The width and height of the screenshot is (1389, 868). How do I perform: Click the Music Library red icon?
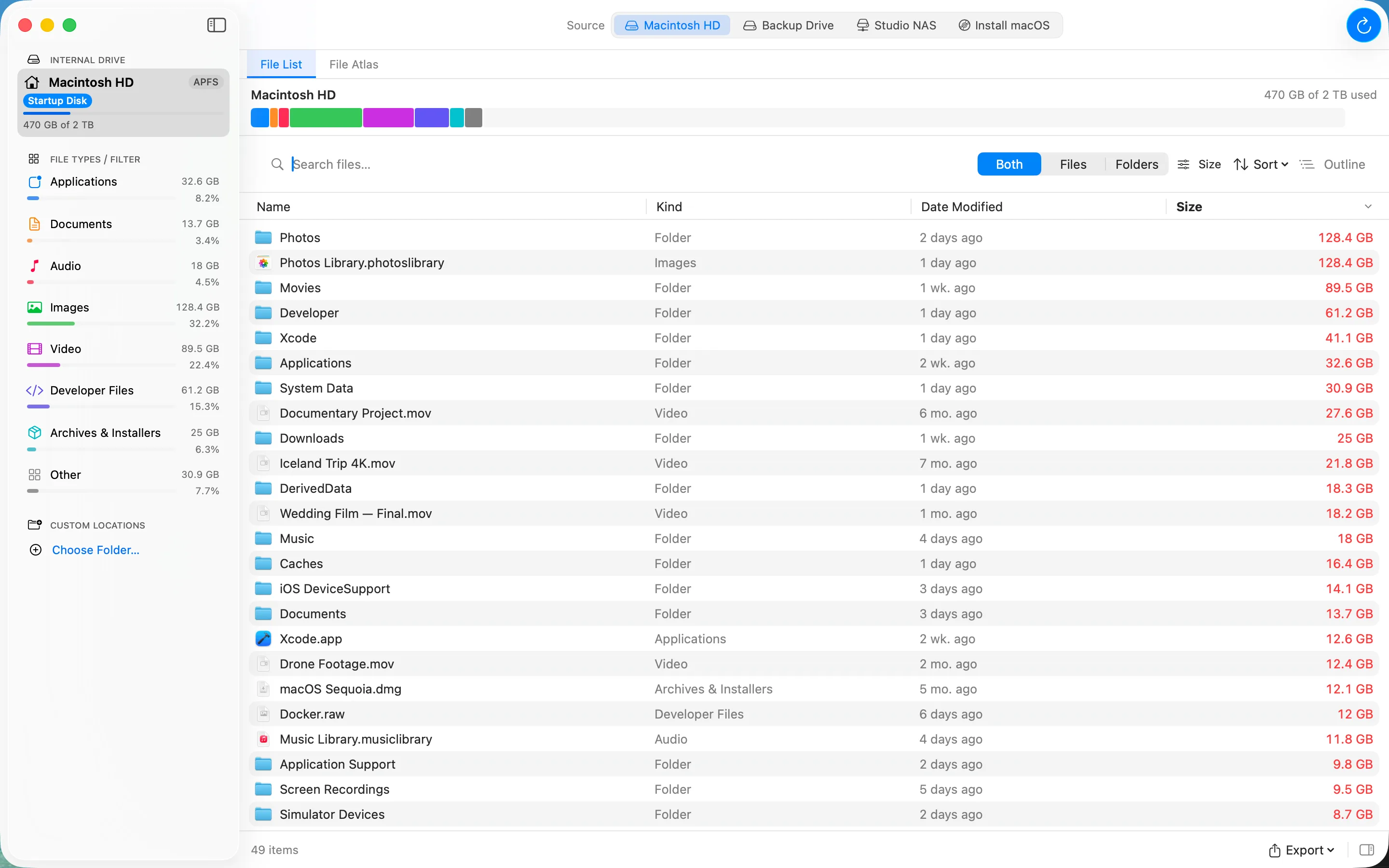263,739
